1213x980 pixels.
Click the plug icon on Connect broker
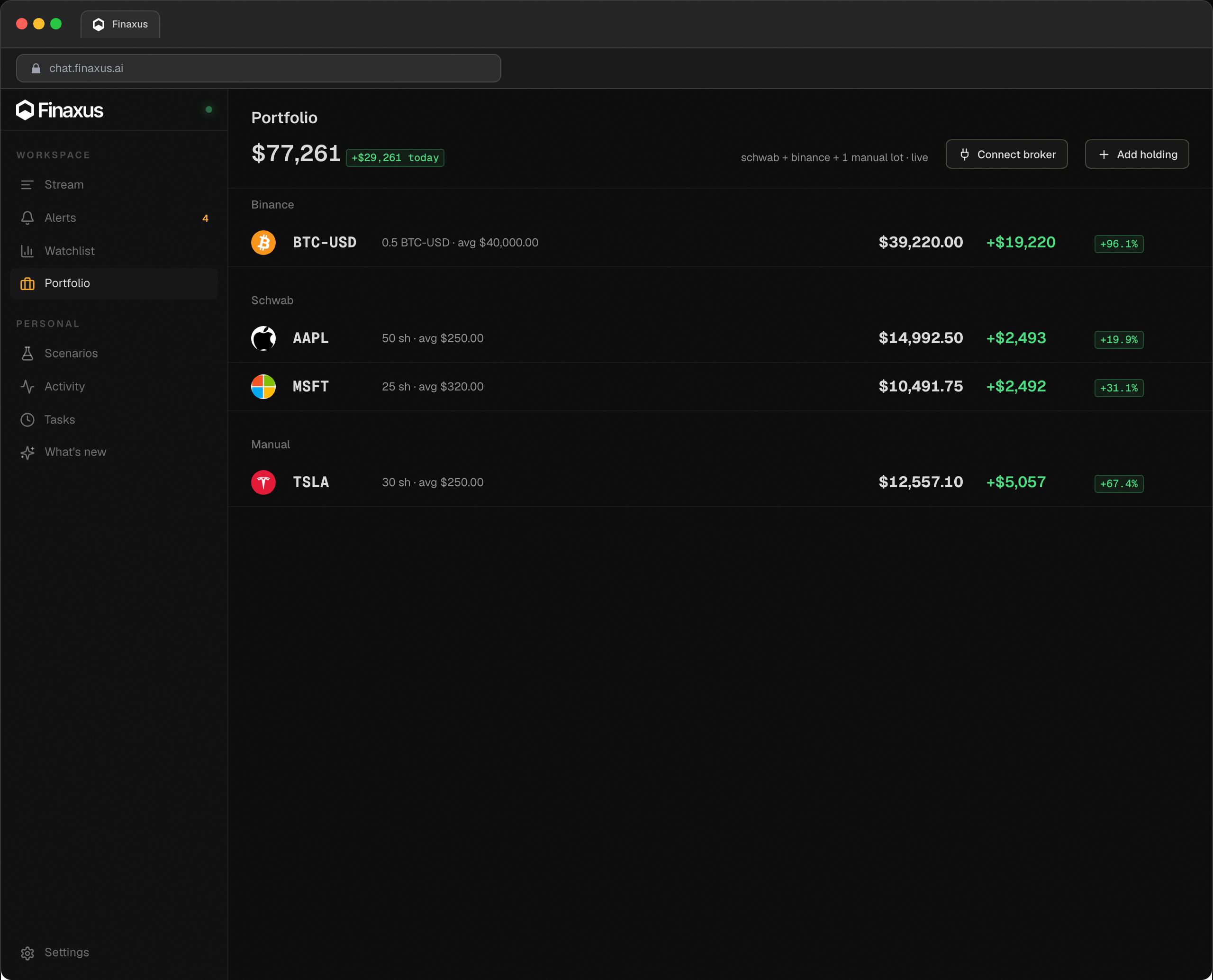pos(965,154)
